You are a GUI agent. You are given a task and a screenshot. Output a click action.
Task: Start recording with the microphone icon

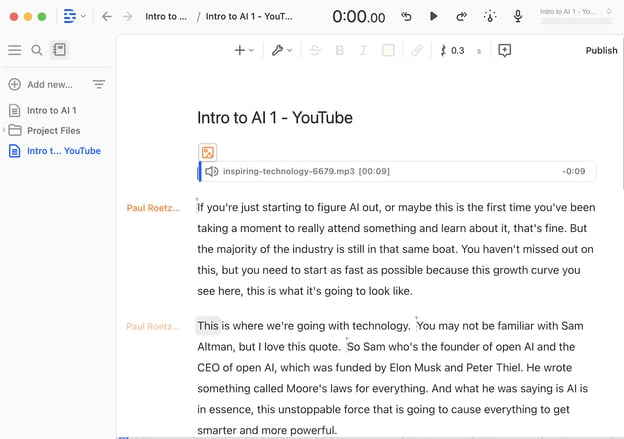(x=518, y=16)
